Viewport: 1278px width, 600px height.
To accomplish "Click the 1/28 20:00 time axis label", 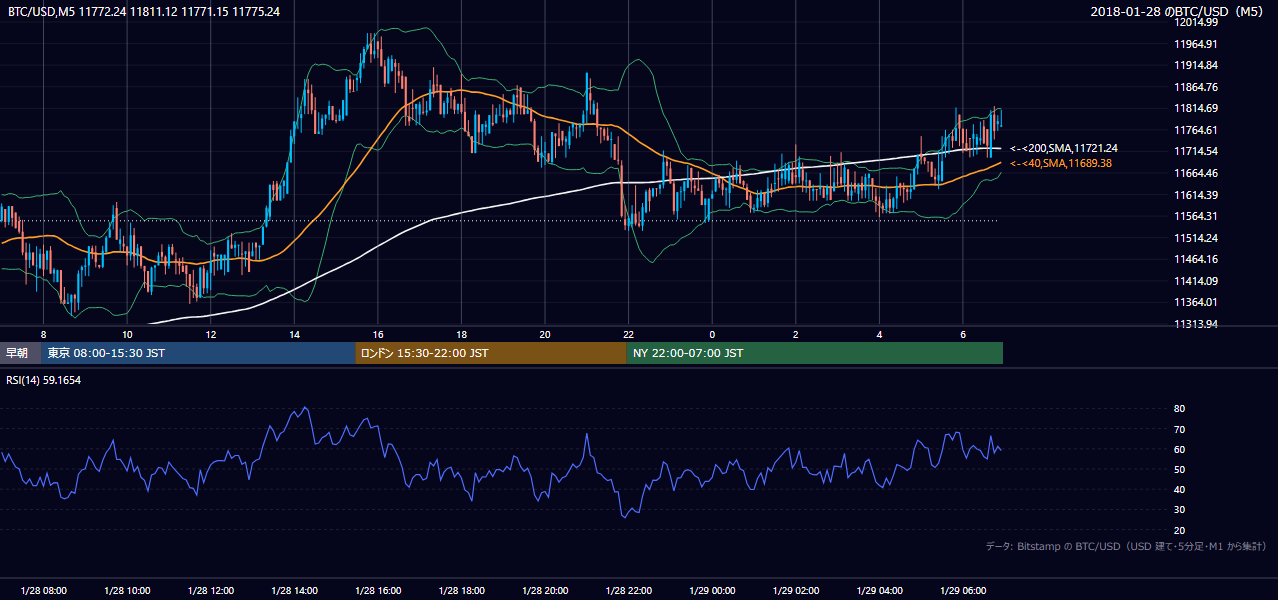I will coord(545,591).
